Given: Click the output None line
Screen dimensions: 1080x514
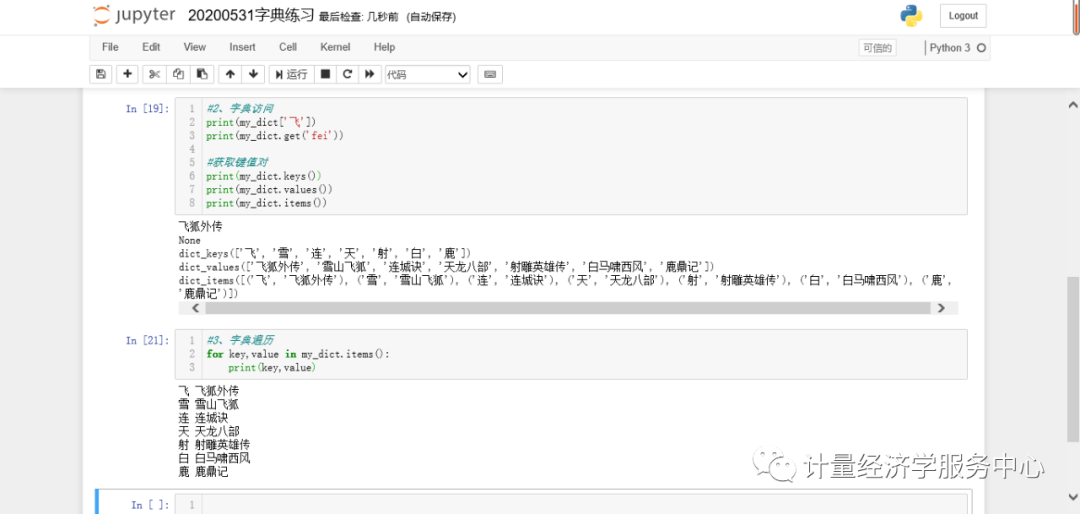Looking at the screenshot, I should tap(189, 240).
